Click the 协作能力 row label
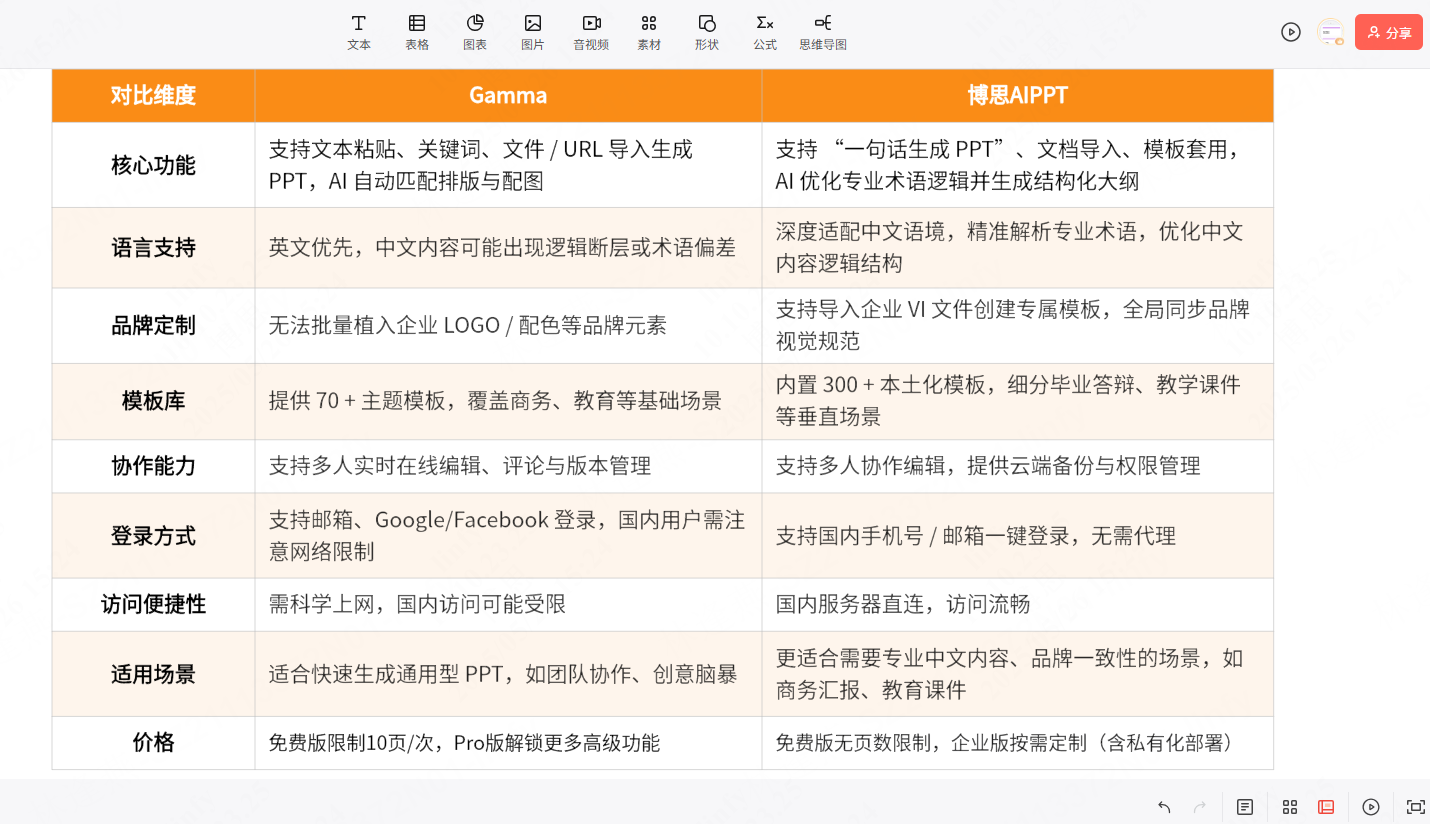 [x=153, y=466]
